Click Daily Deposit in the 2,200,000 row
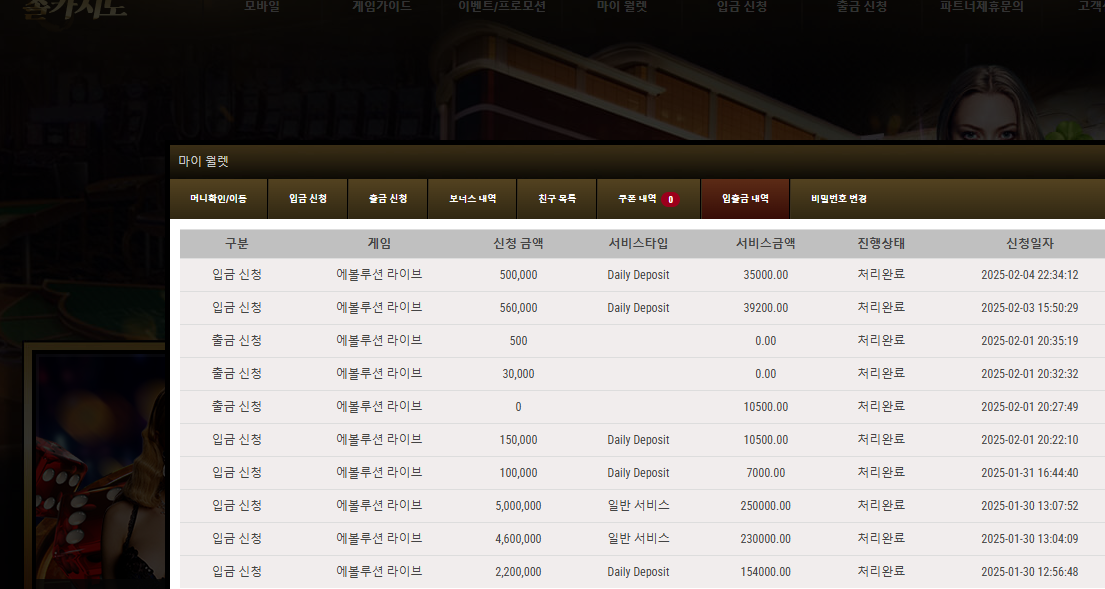 click(638, 572)
